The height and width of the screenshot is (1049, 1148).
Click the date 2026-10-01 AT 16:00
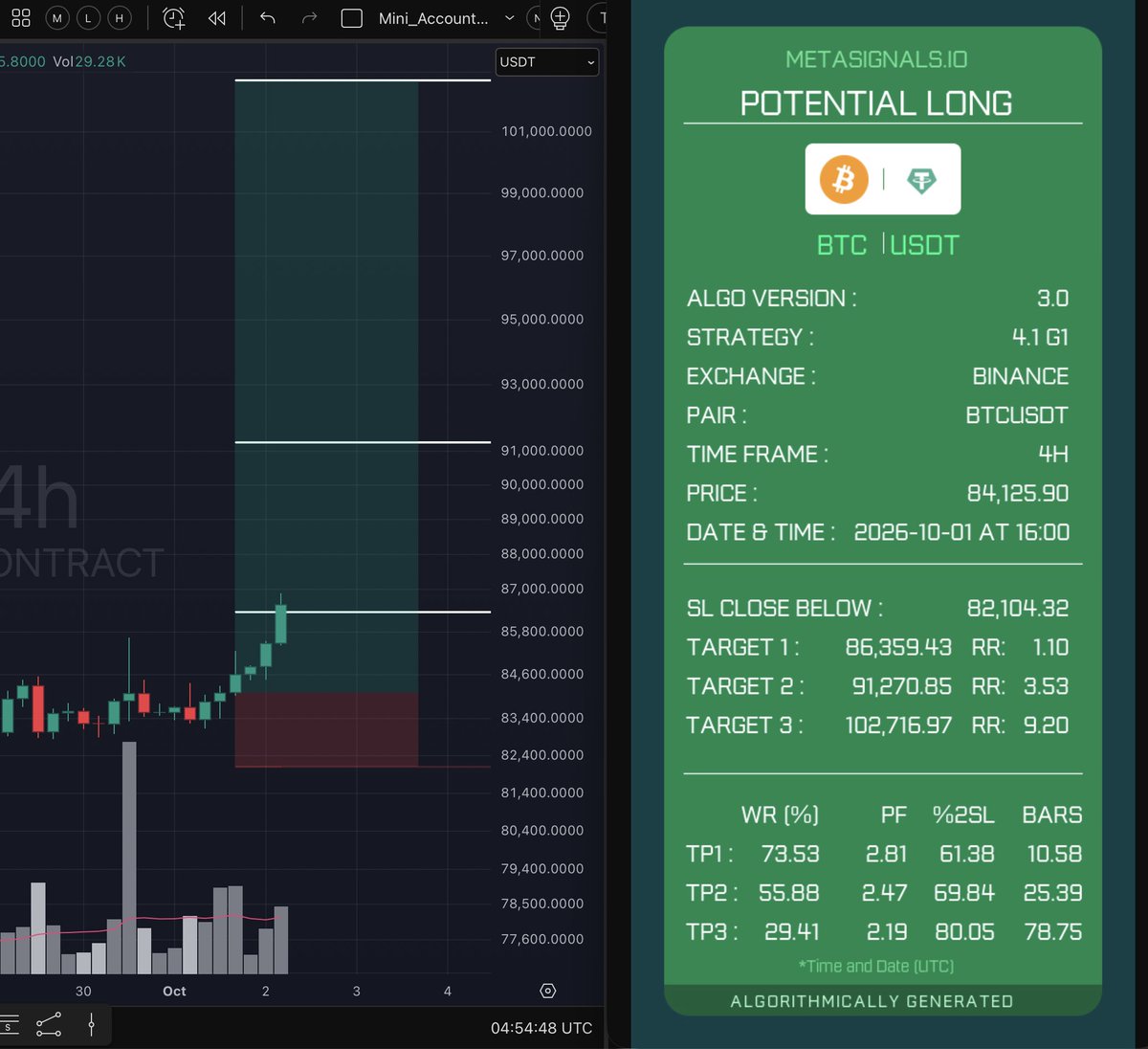point(961,532)
